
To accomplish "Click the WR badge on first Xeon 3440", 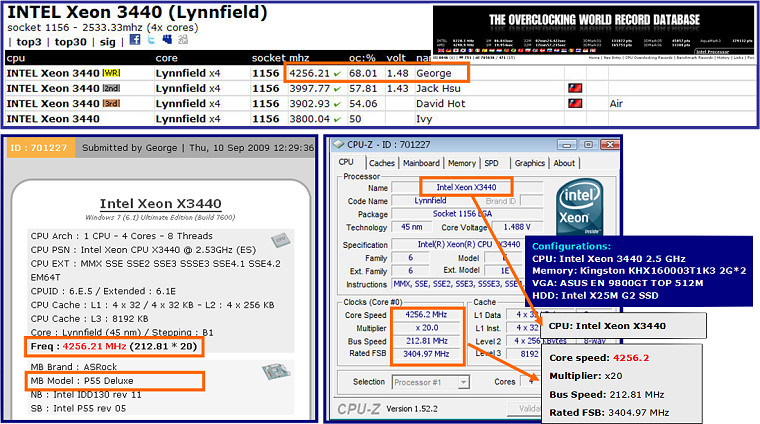I will pyautogui.click(x=112, y=73).
